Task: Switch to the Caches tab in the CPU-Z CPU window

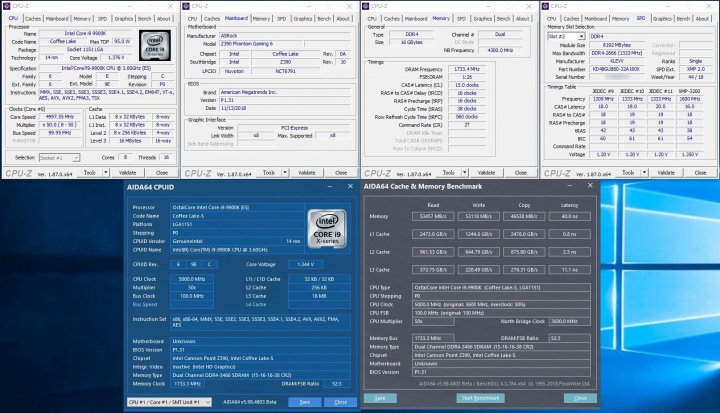Action: point(33,19)
